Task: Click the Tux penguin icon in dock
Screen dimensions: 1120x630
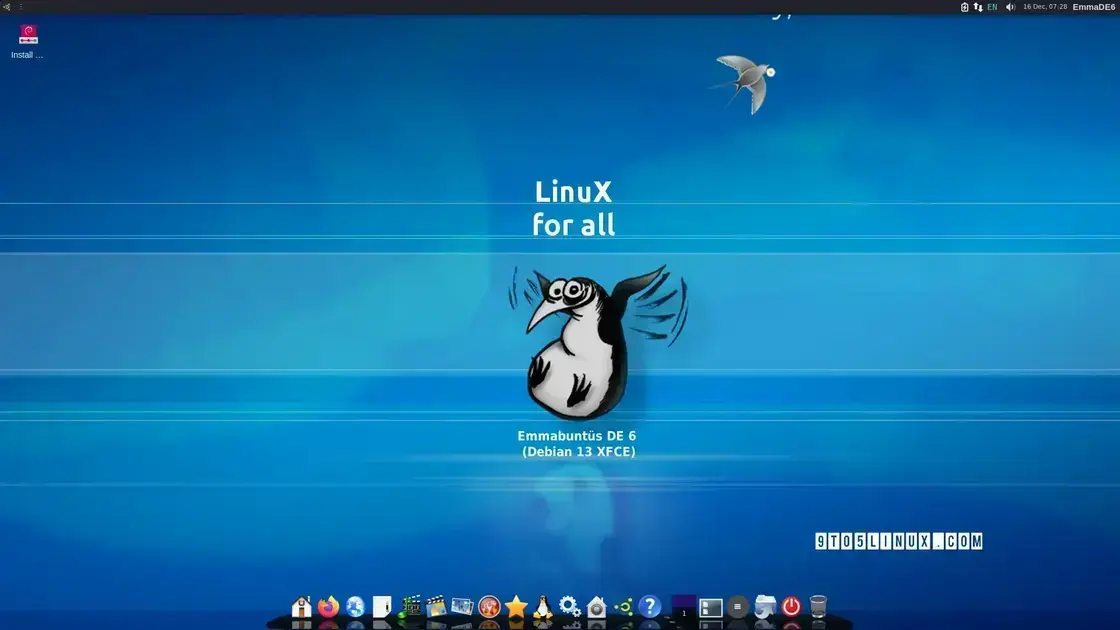Action: (x=543, y=606)
